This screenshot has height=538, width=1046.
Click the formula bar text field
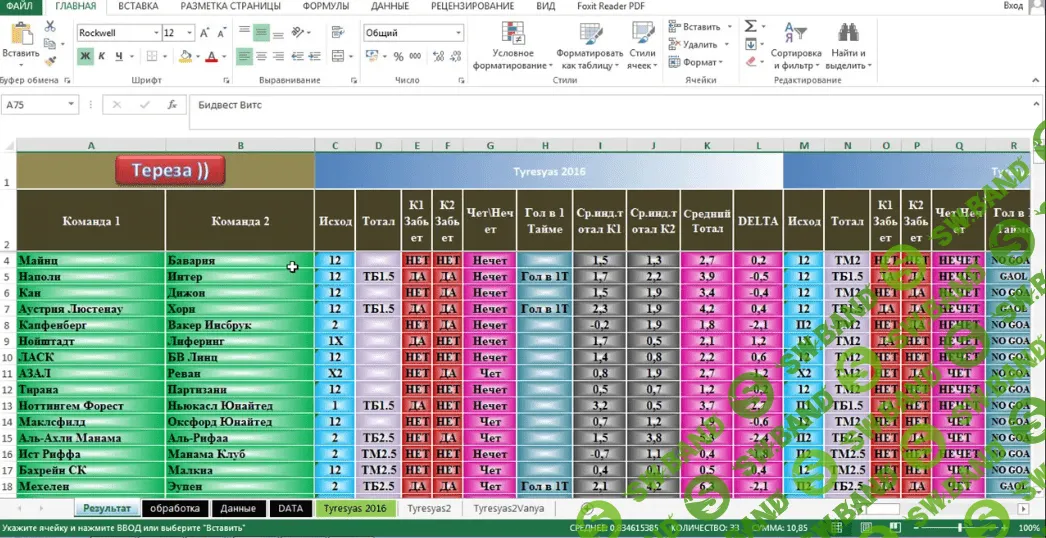(600, 105)
